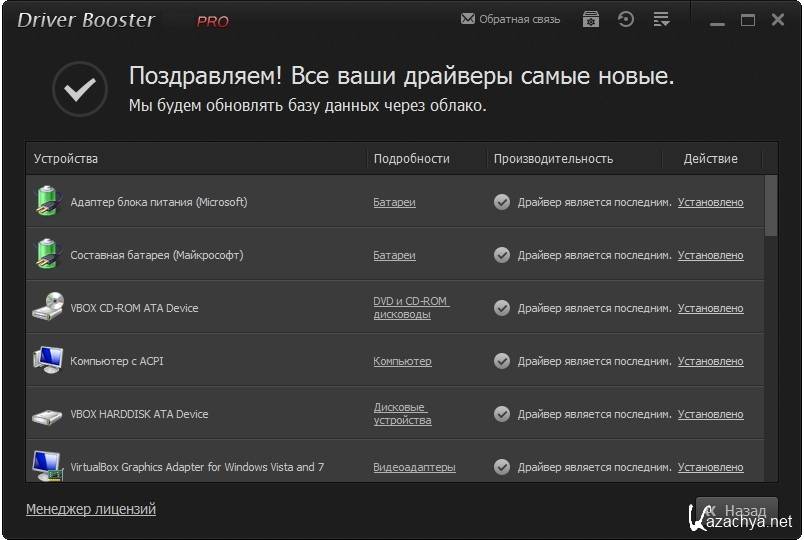Open DVD и CD-ROM дисководы category link
The width and height of the screenshot is (804, 540).
tap(410, 307)
